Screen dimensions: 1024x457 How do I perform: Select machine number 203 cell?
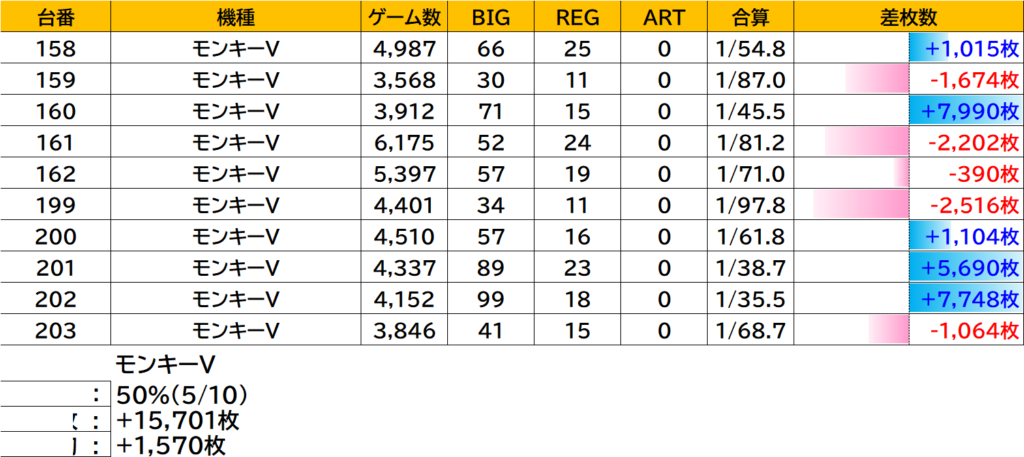(x=55, y=331)
